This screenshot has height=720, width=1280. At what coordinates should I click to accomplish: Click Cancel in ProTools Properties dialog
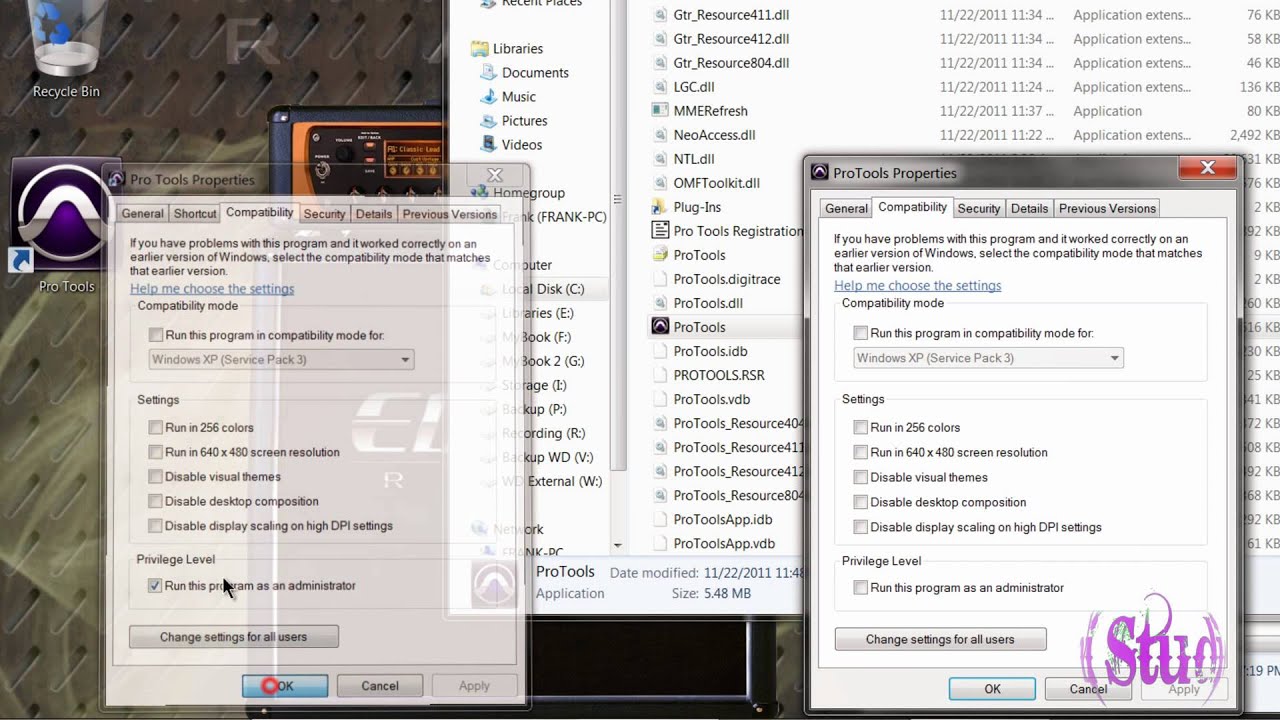coord(1088,689)
